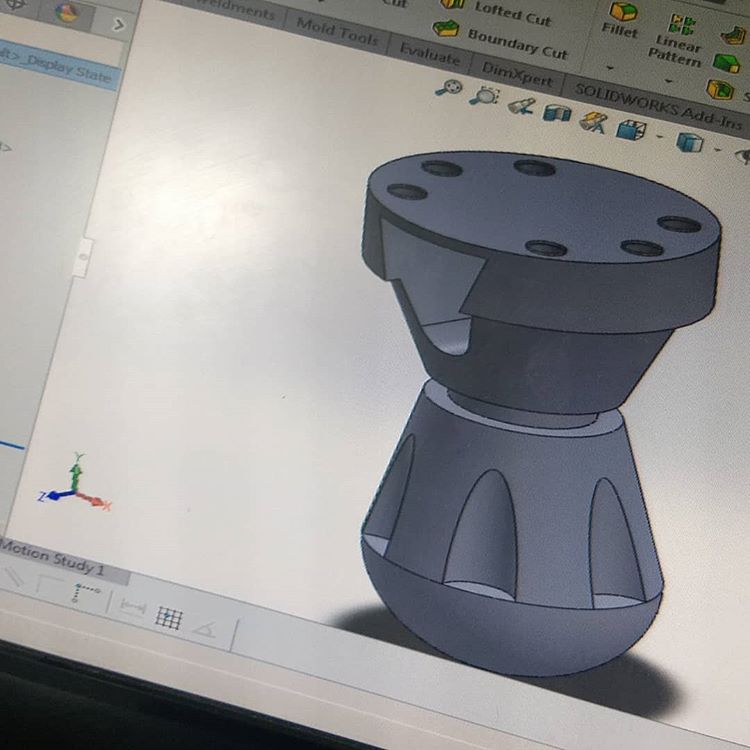Screen dimensions: 750x750
Task: Open the Evaluate tab
Action: point(429,53)
